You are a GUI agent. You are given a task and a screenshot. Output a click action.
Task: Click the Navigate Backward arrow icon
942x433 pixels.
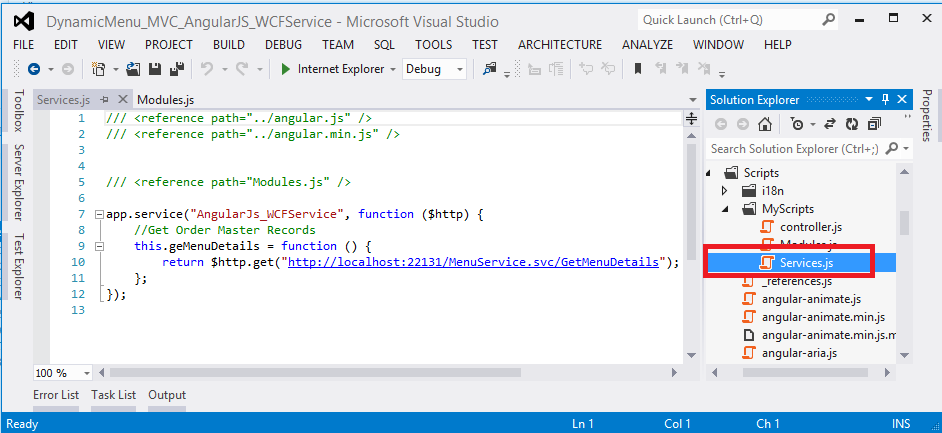point(34,69)
